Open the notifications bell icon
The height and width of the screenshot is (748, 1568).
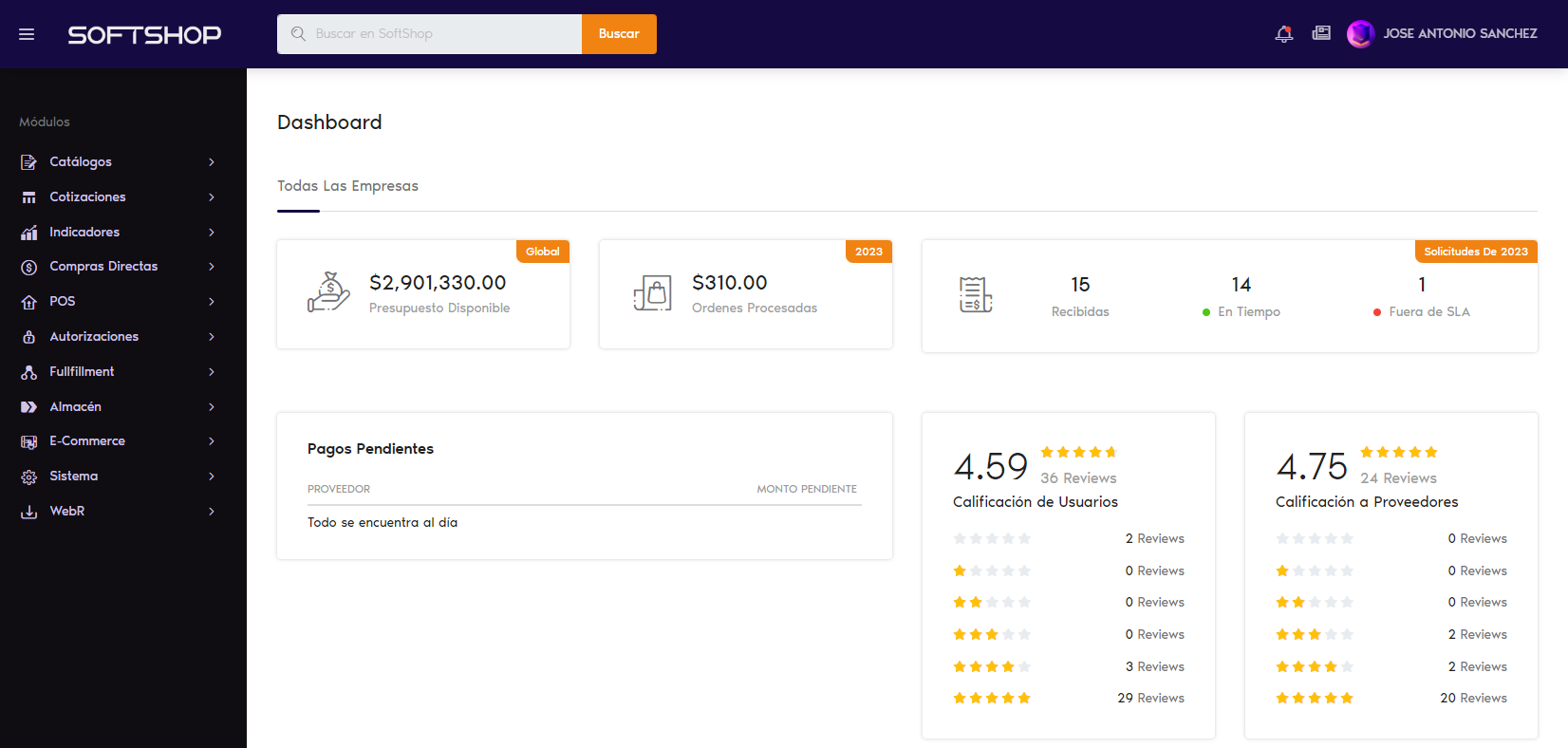pos(1283,34)
